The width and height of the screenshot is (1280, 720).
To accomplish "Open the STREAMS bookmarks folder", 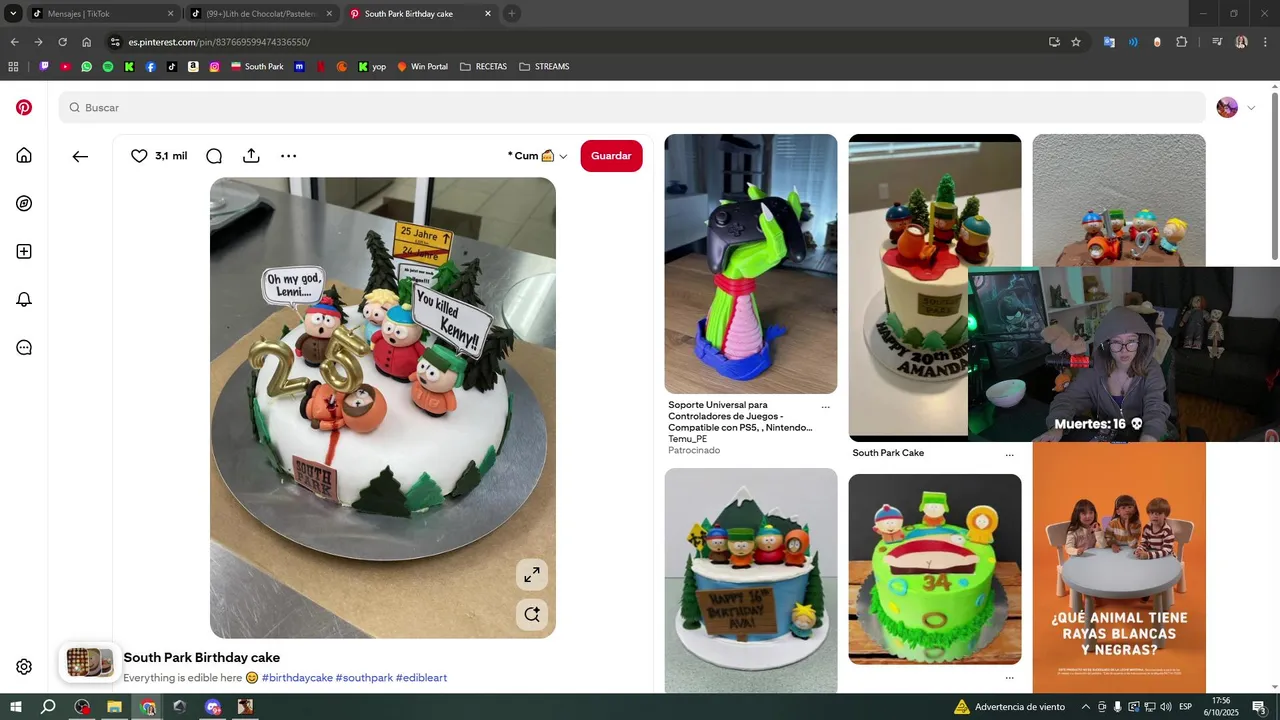I will tap(544, 67).
